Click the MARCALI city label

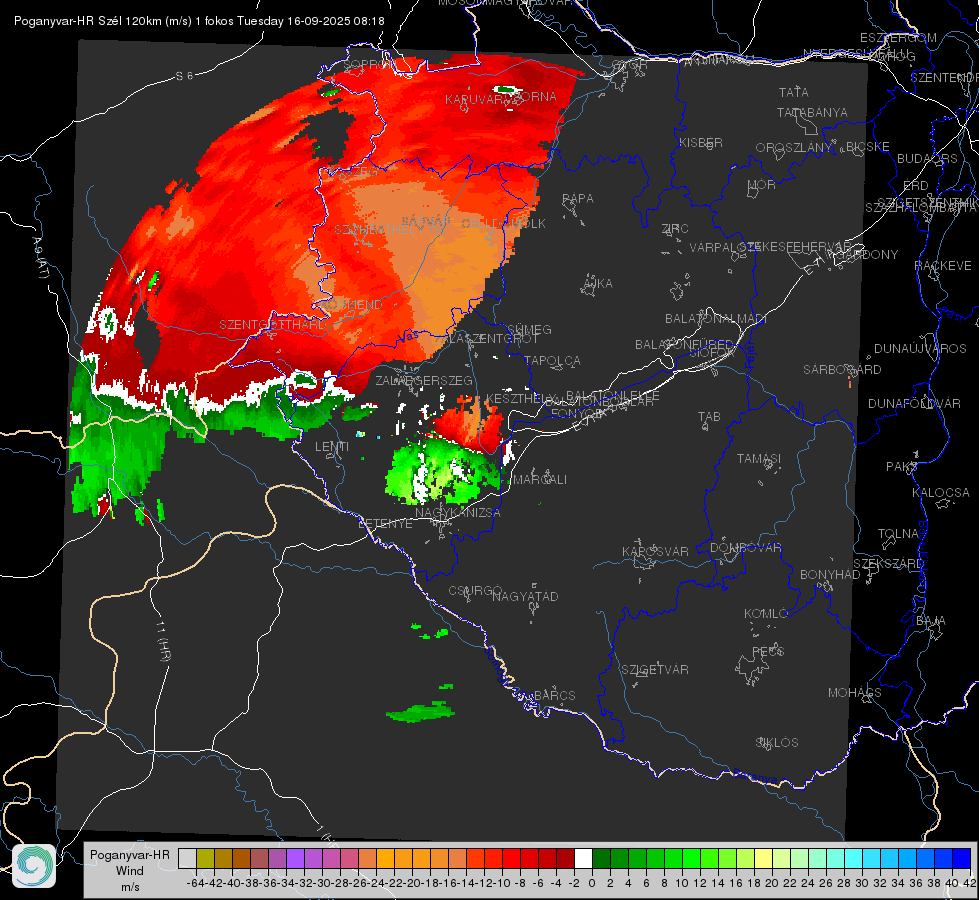540,480
